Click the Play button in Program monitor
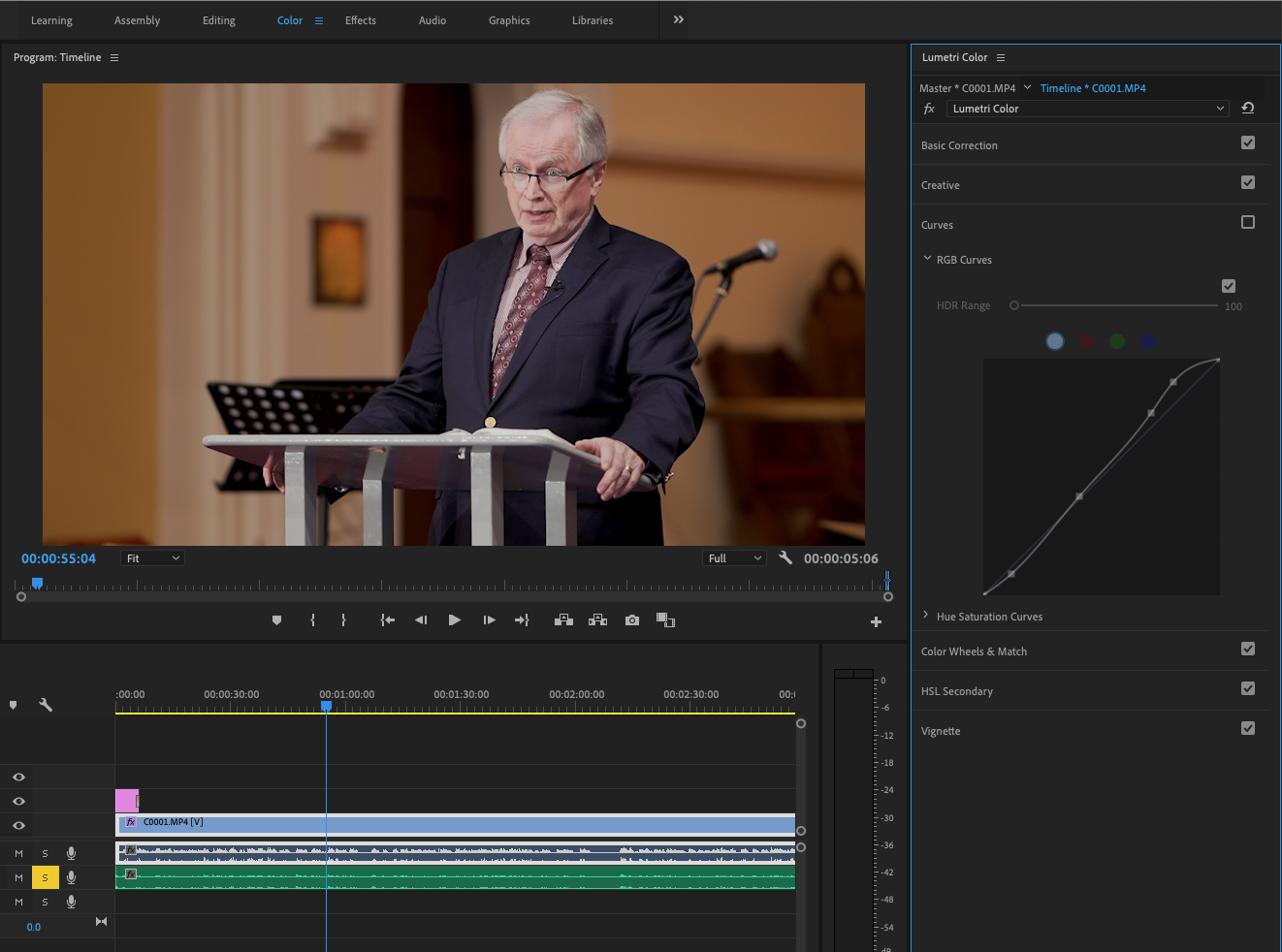Image resolution: width=1282 pixels, height=952 pixels. tap(454, 620)
